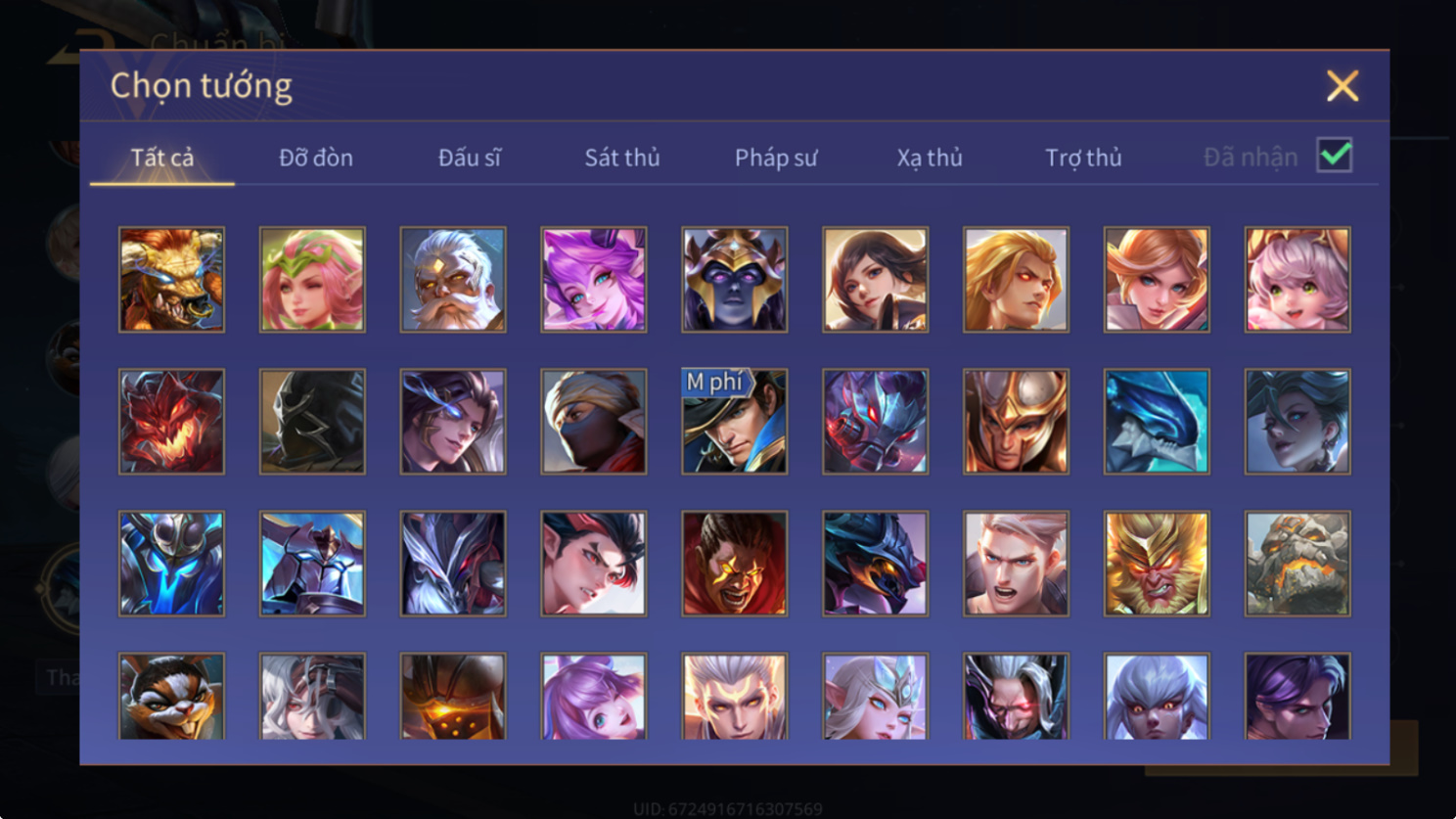The width and height of the screenshot is (1456, 819).
Task: Open the 'Sát thủ' tab
Action: (x=622, y=158)
